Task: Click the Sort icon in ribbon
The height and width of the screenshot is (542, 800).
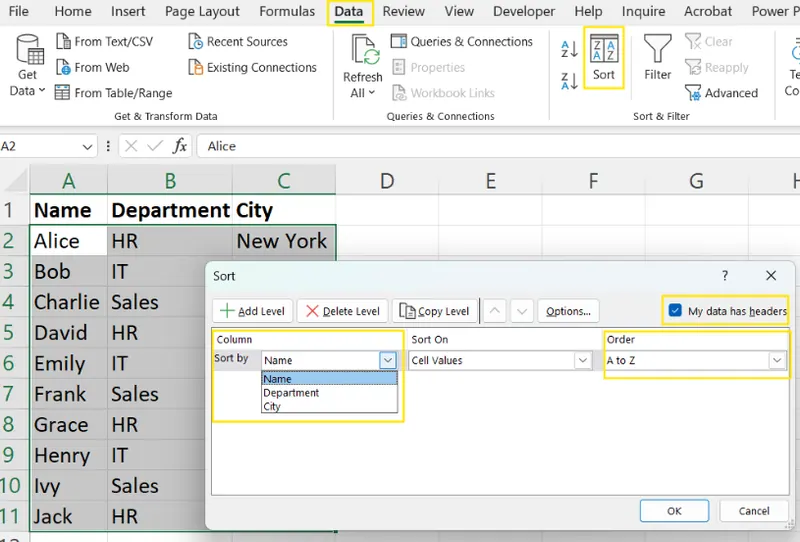Action: (604, 50)
